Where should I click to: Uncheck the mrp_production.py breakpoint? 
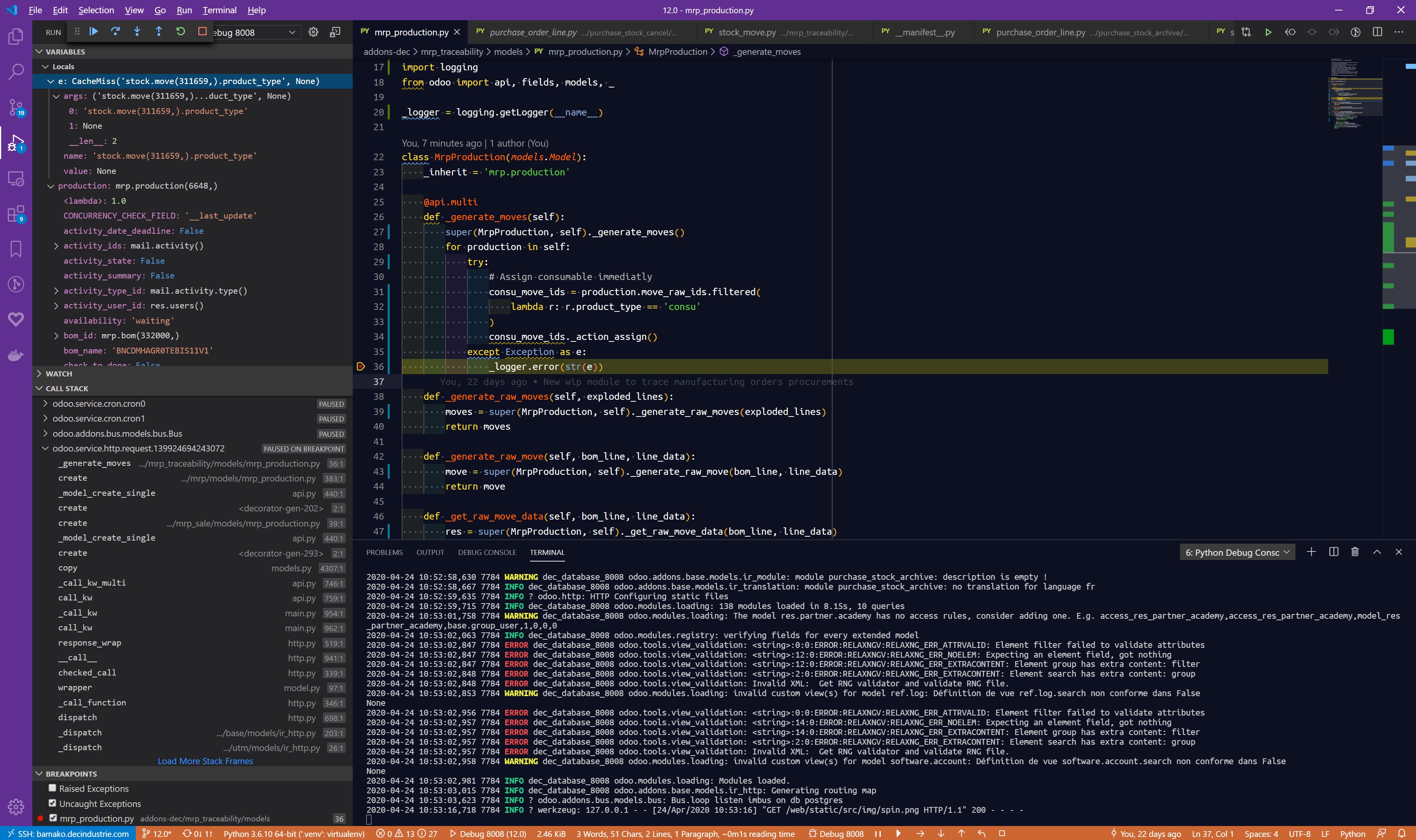pyautogui.click(x=53, y=818)
